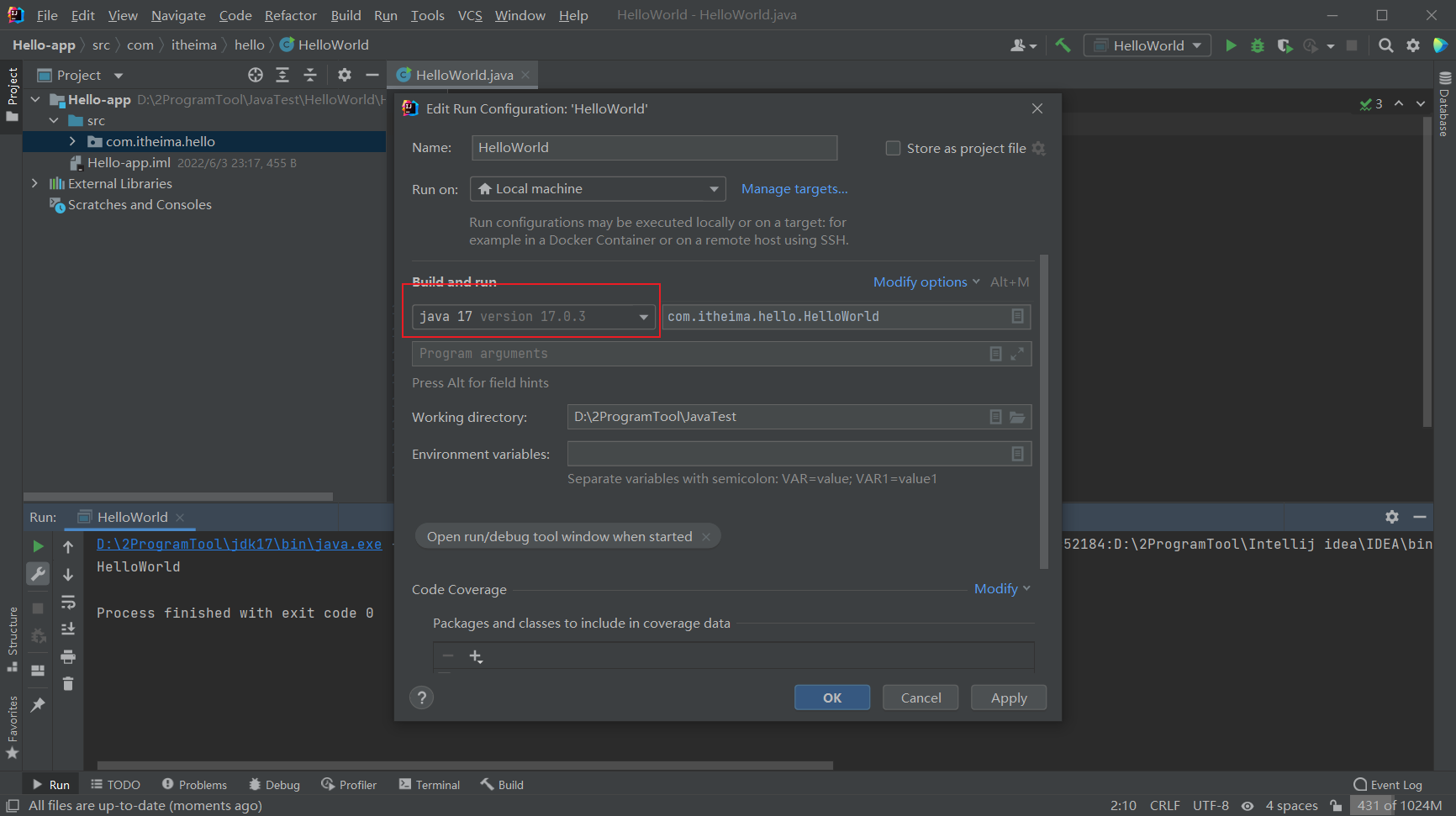The image size is (1456, 816).
Task: Open run configuration wrench in Run panel
Action: click(38, 574)
